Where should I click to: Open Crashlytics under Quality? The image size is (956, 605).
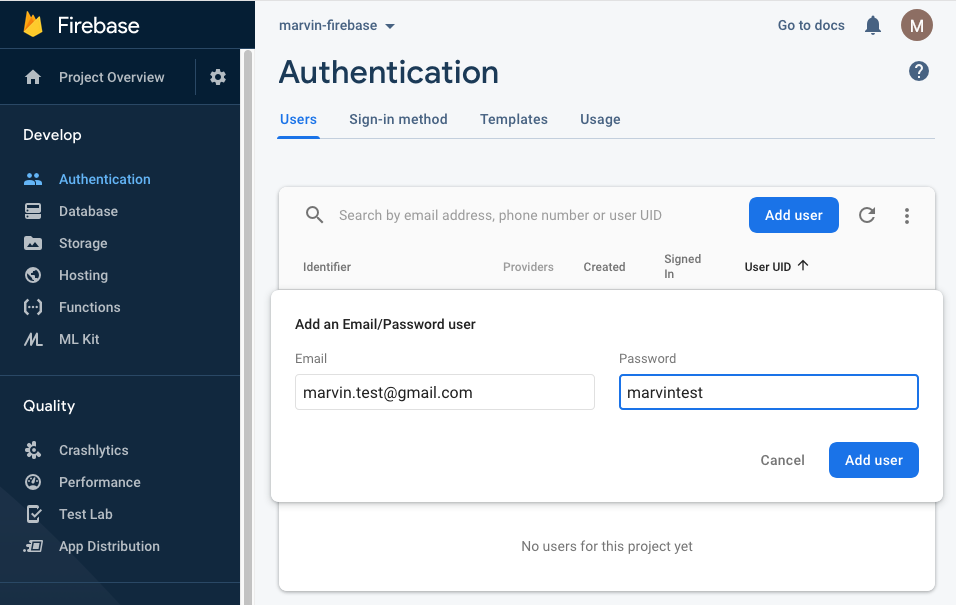pyautogui.click(x=91, y=450)
